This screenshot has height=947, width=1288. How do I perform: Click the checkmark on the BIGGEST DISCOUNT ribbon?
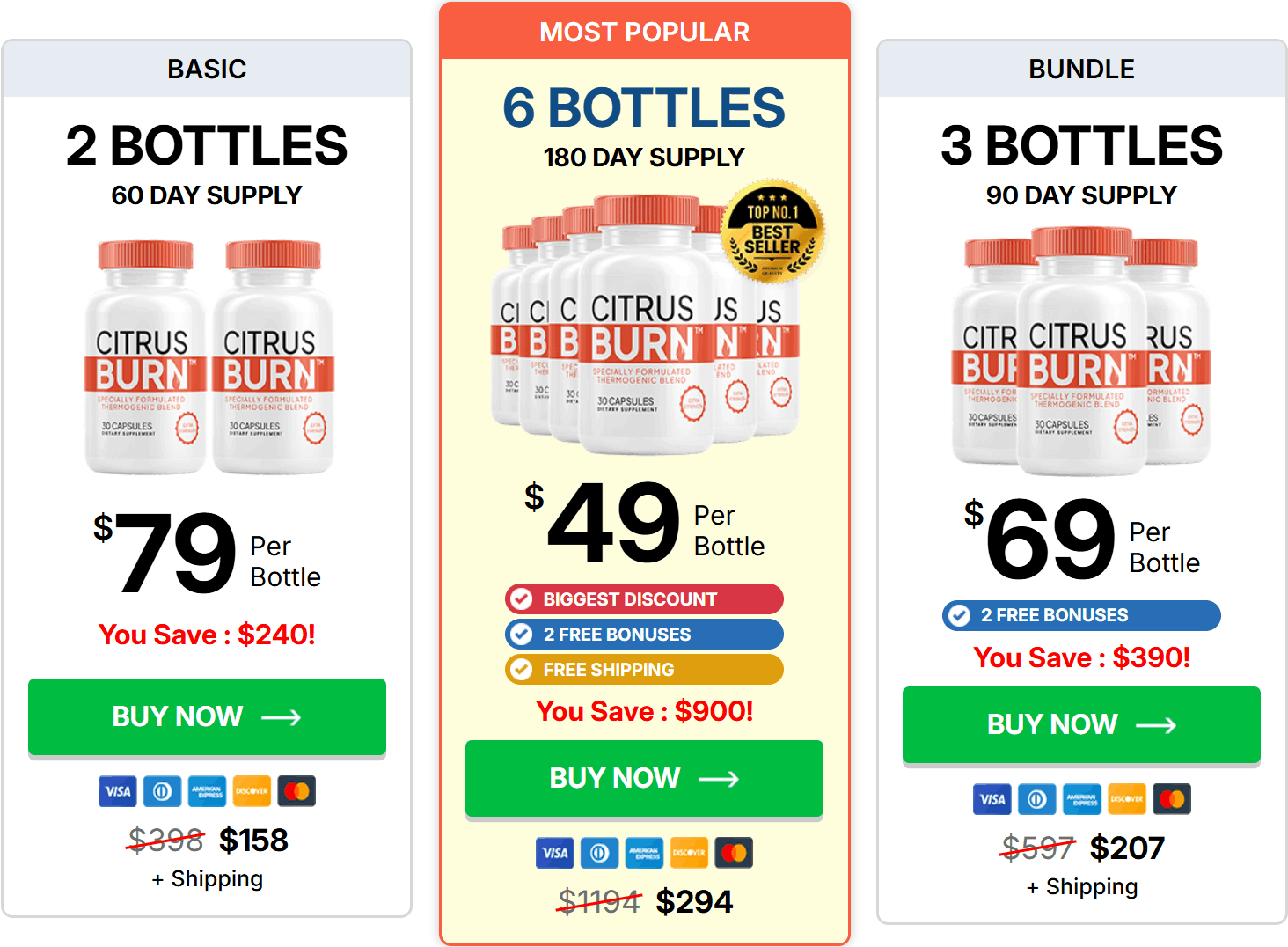point(523,599)
